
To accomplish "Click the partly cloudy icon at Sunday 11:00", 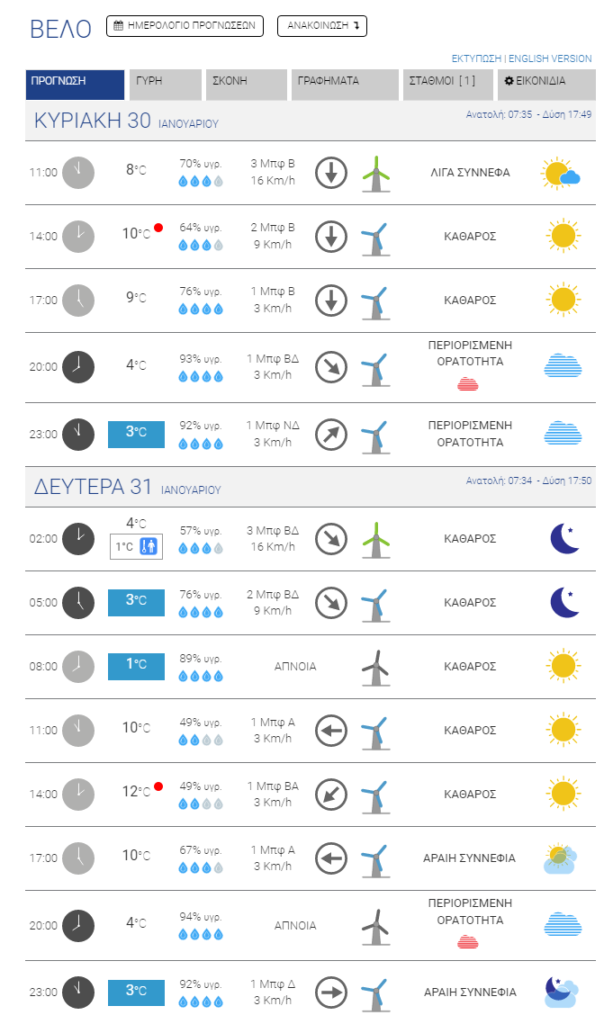I will pos(561,174).
